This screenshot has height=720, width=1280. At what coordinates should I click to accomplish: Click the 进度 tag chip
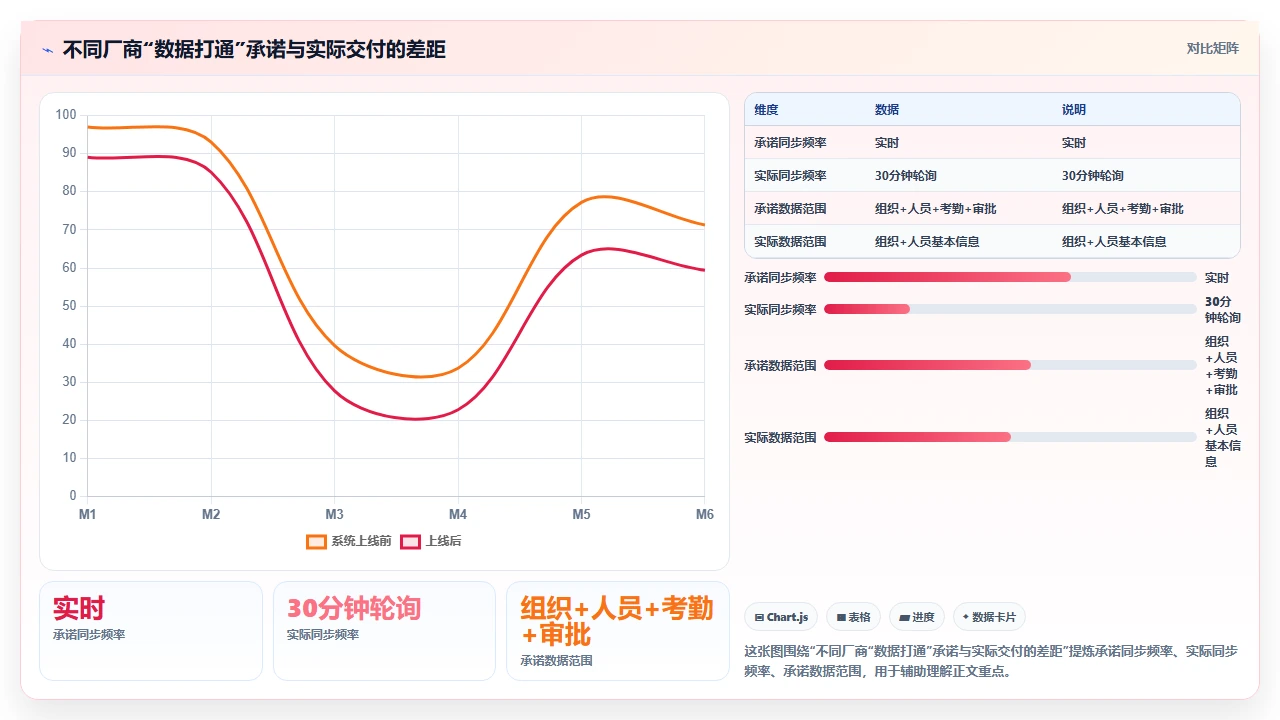[917, 617]
